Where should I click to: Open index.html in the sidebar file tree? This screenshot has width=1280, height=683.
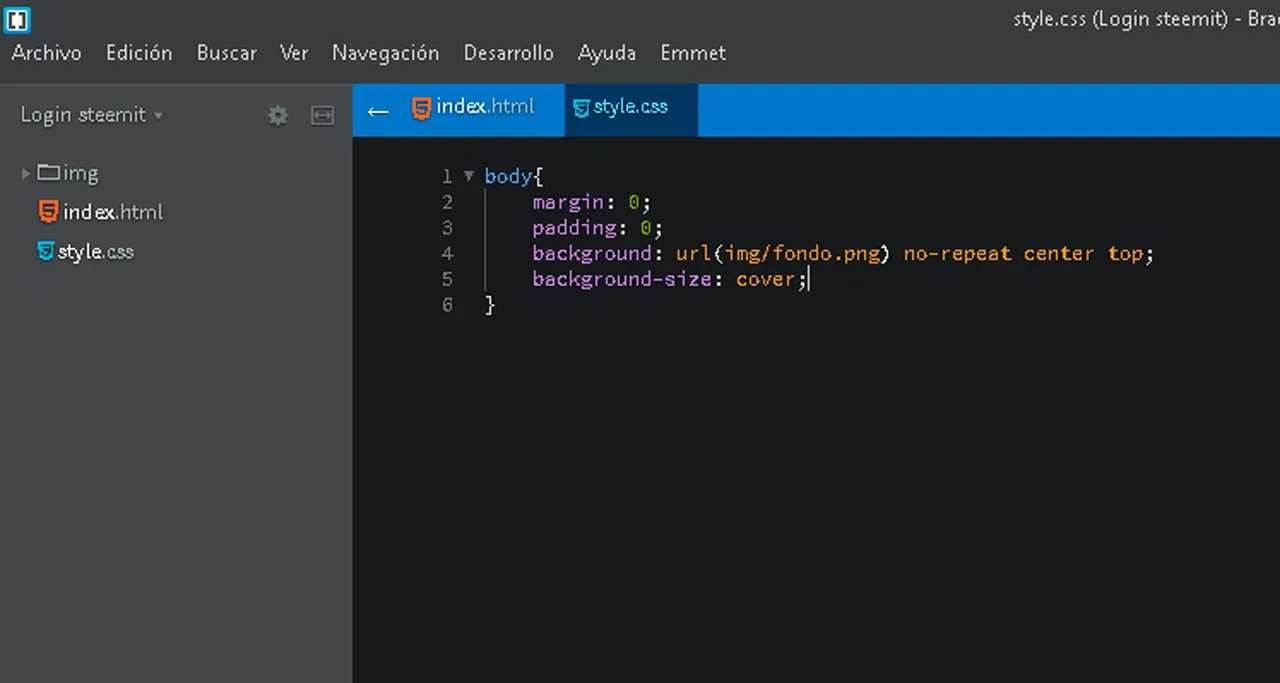click(x=112, y=212)
